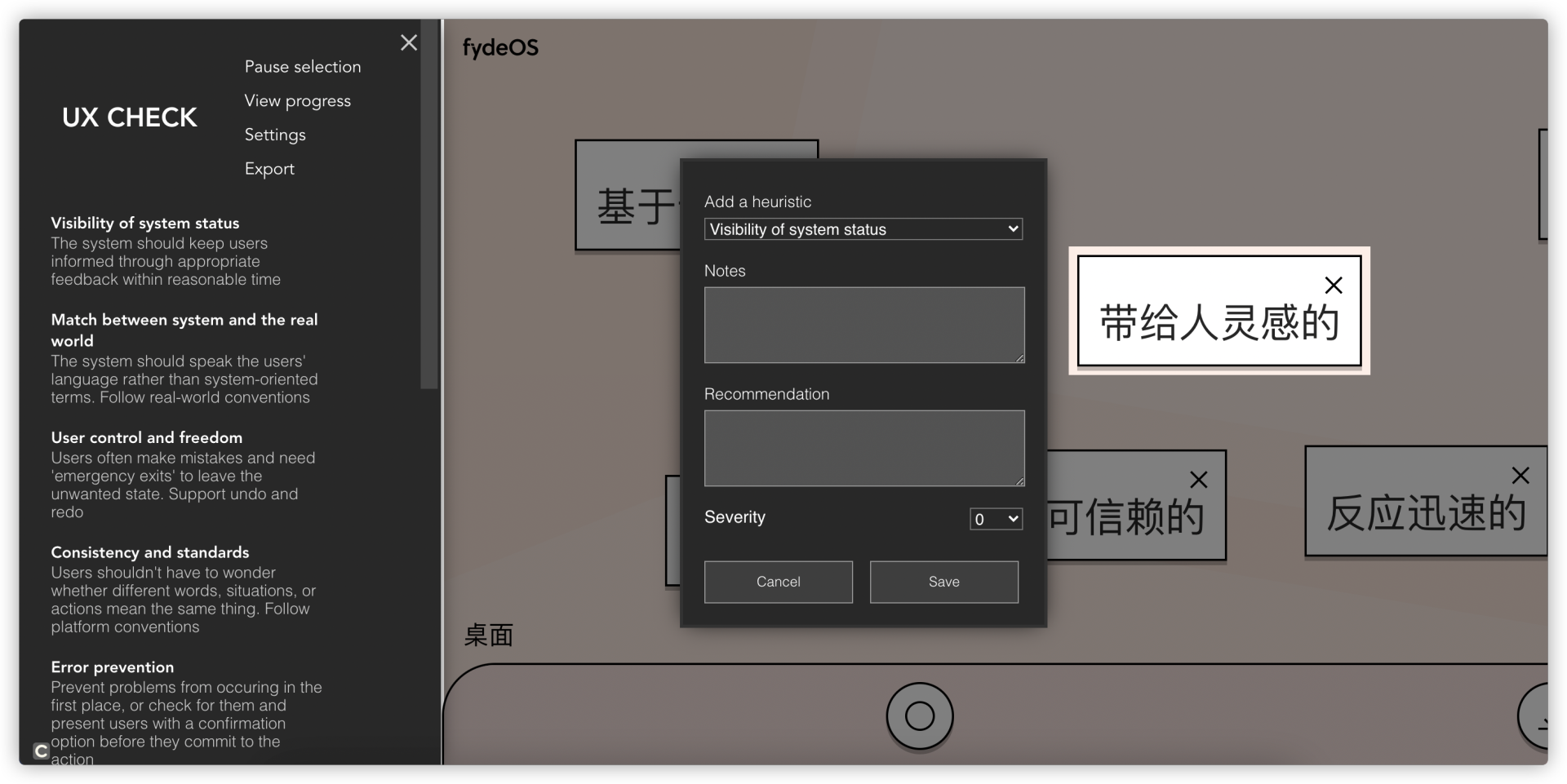Screen dimensions: 1567x784
Task: Select the Error prevention heading
Action: point(113,667)
